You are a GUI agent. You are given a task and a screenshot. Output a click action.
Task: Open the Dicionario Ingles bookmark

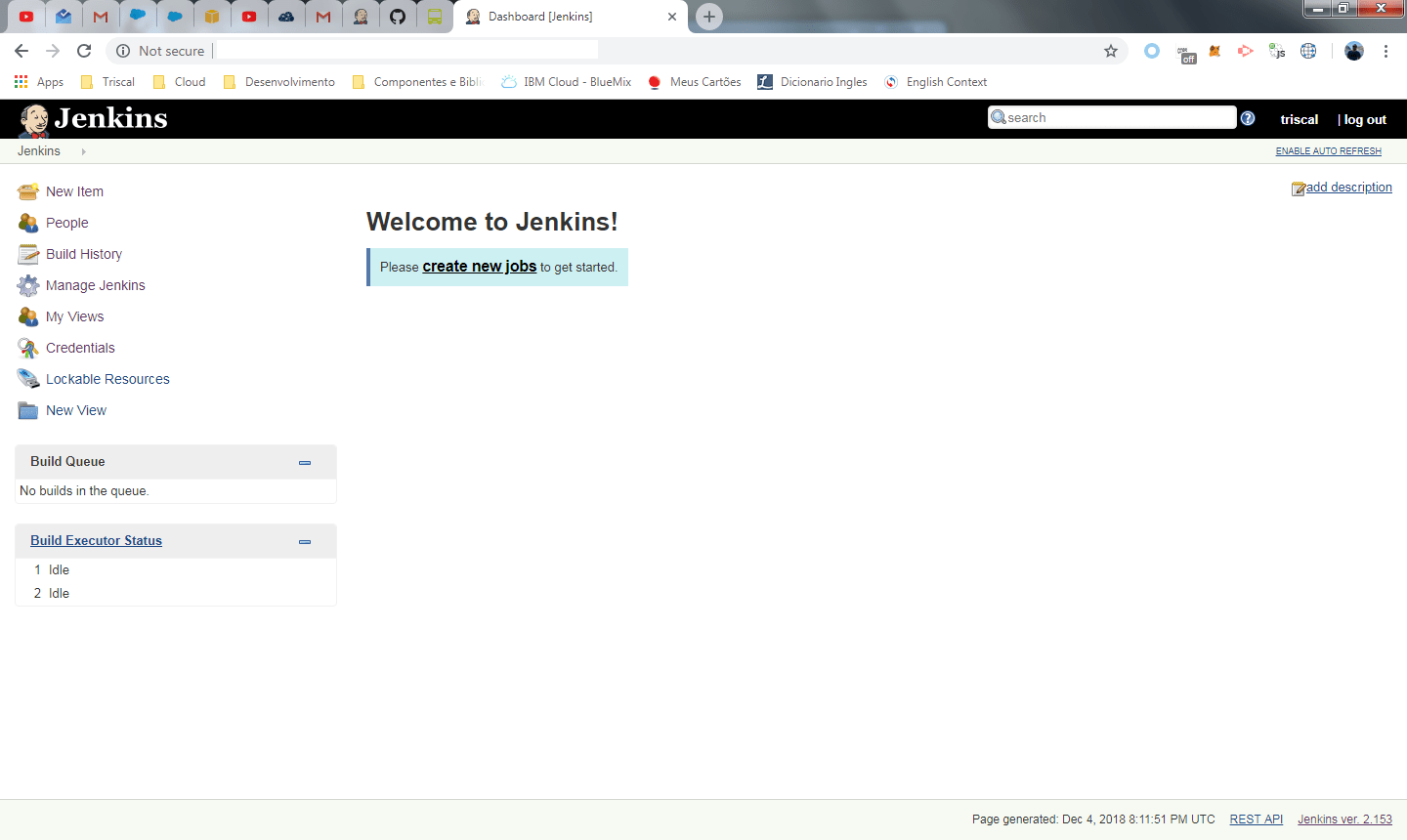pyautogui.click(x=813, y=82)
